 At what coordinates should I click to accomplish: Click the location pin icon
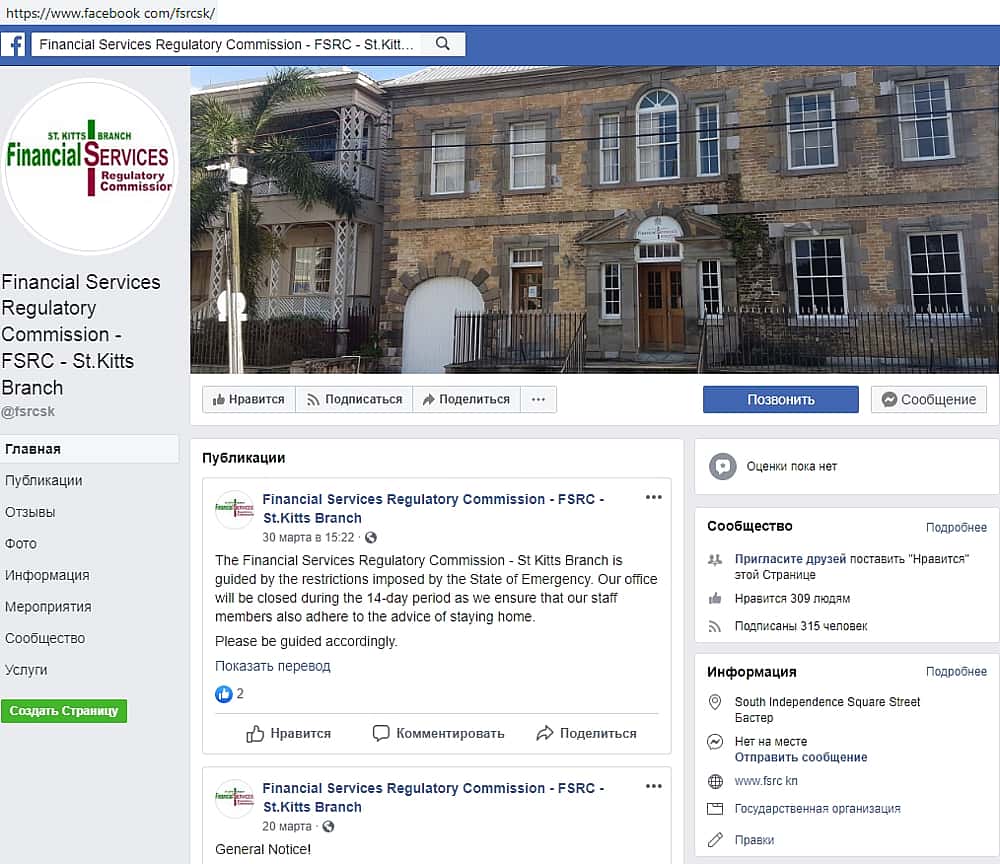[715, 702]
